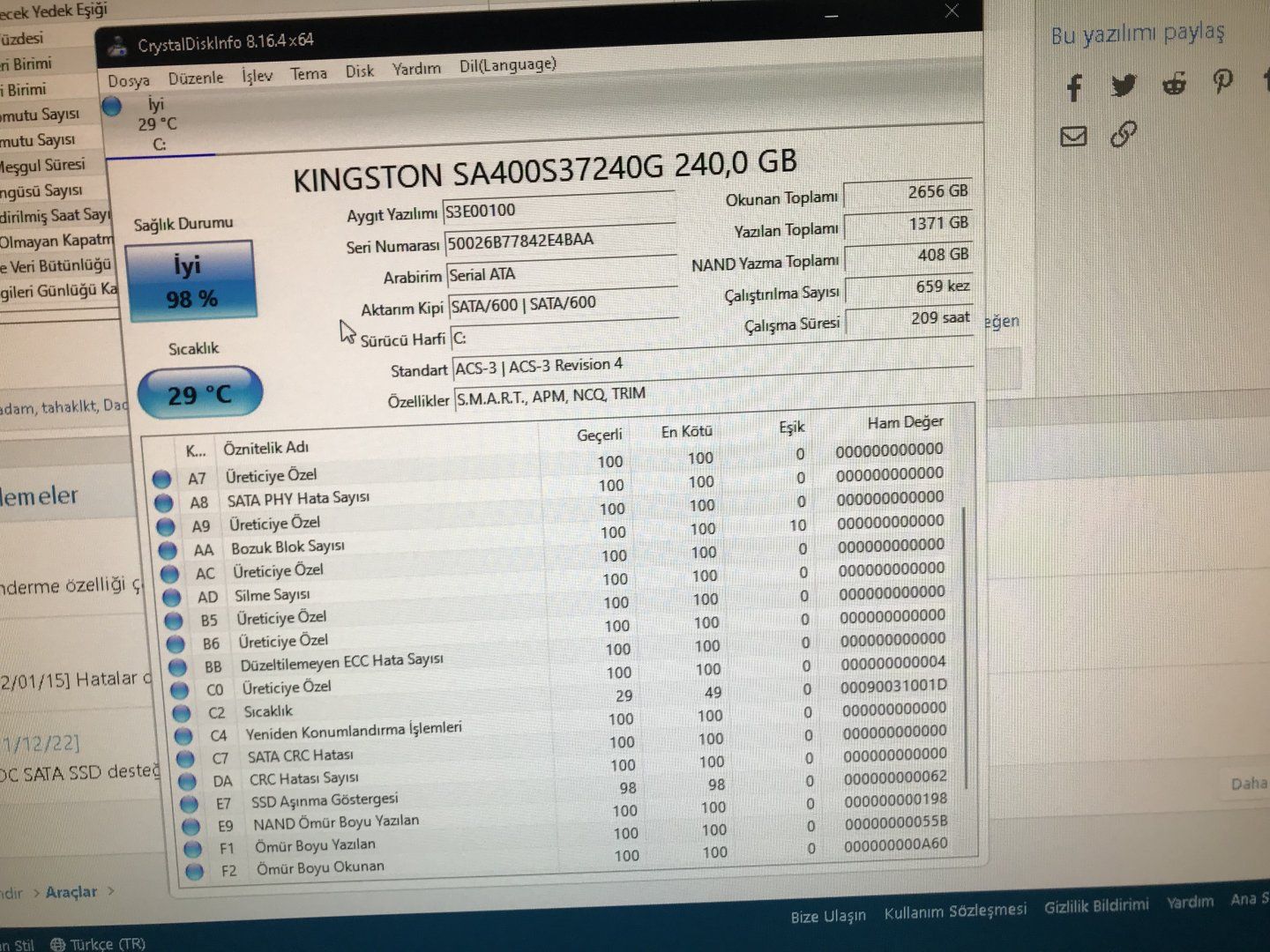Click the status circle for Bozuk Blok Sayısı

(168, 551)
